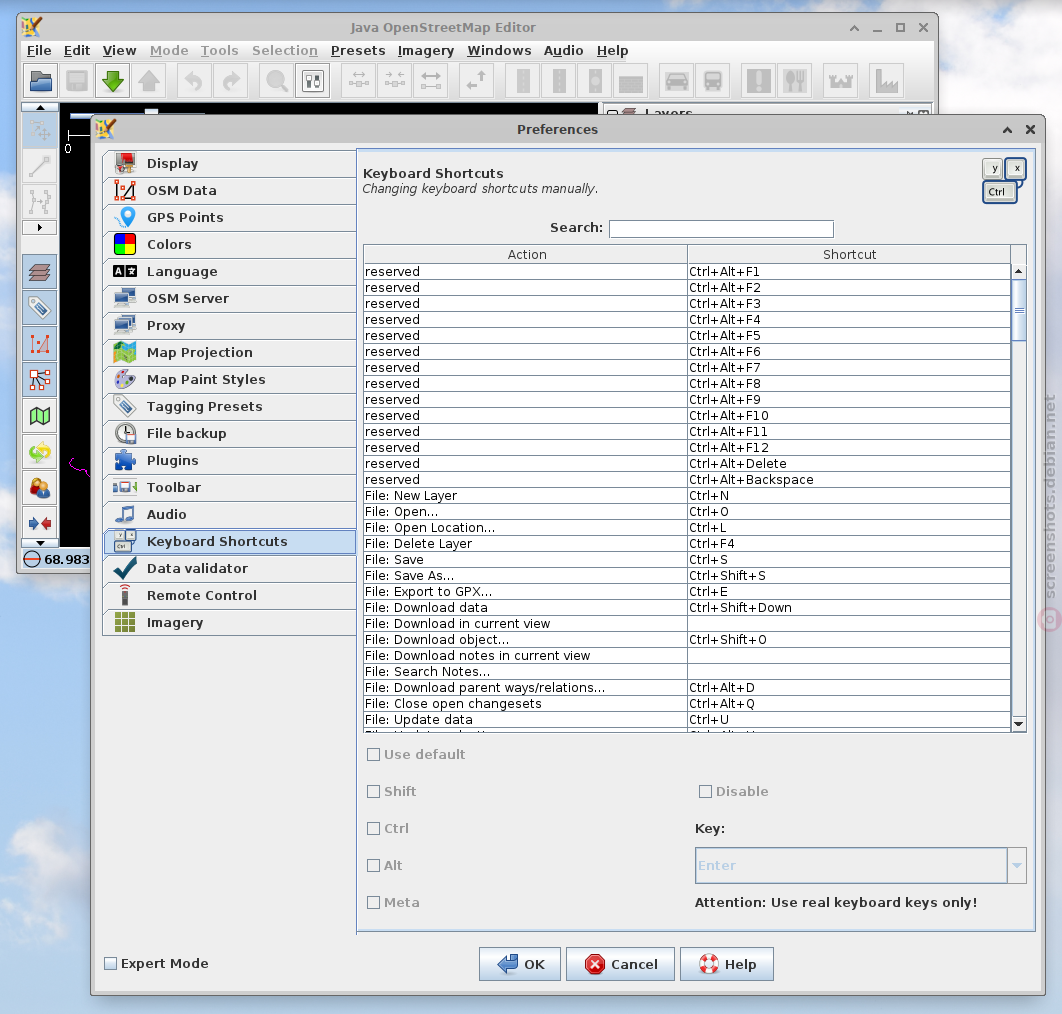Toggle the Conflicts arrows sidebar icon
Screen dimensions: 1062x1014
coord(39,523)
